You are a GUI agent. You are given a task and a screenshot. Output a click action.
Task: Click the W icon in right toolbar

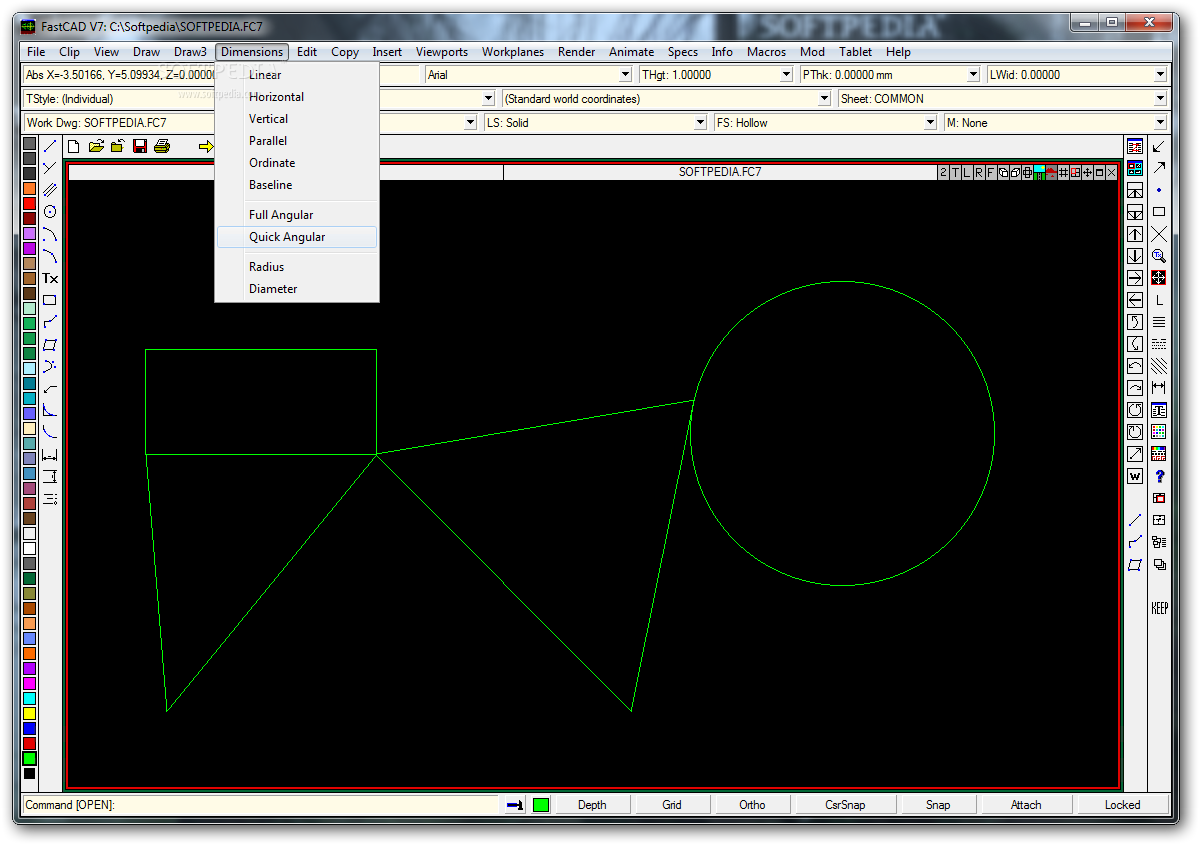click(x=1135, y=476)
